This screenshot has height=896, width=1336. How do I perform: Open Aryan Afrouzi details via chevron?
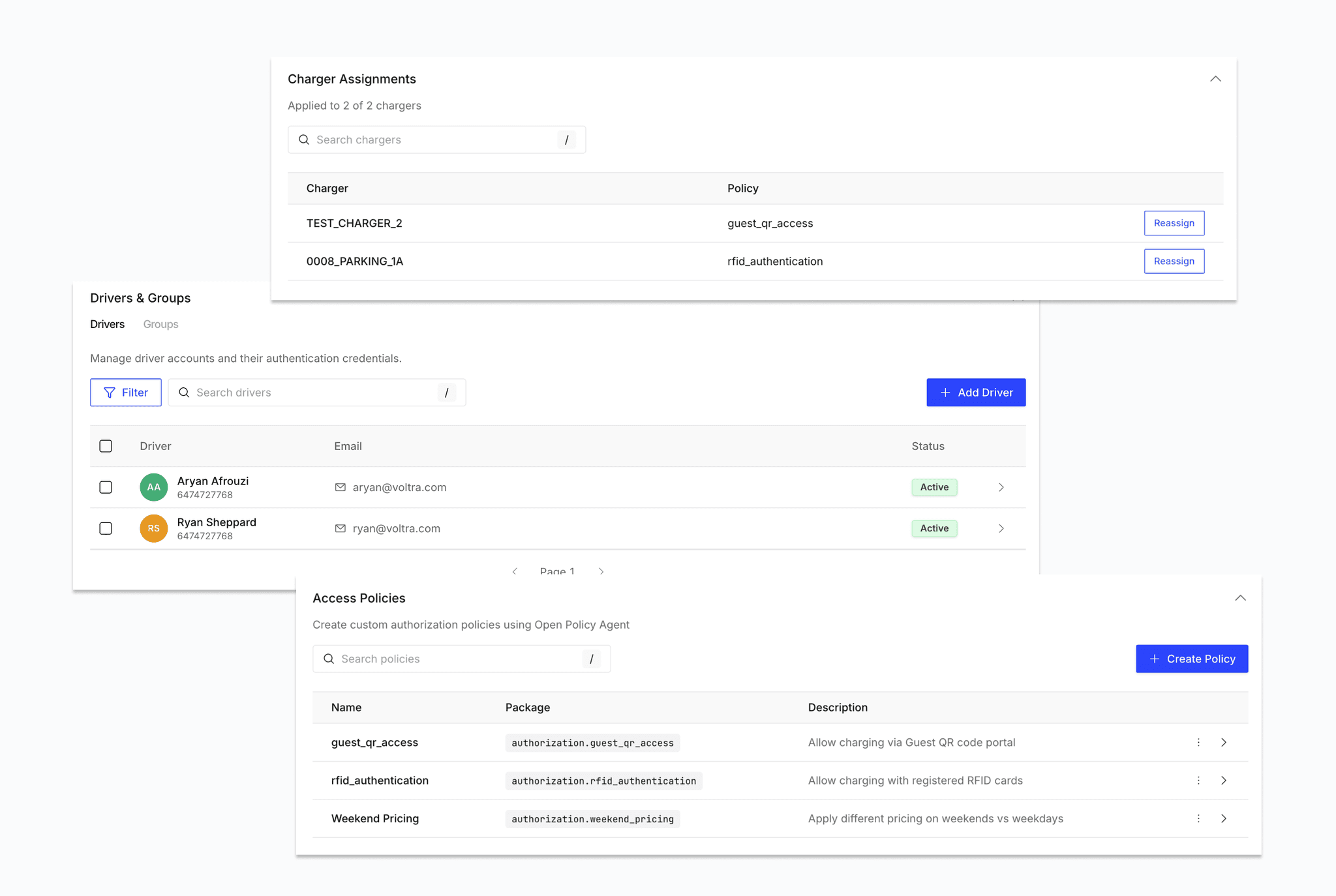(x=1001, y=487)
